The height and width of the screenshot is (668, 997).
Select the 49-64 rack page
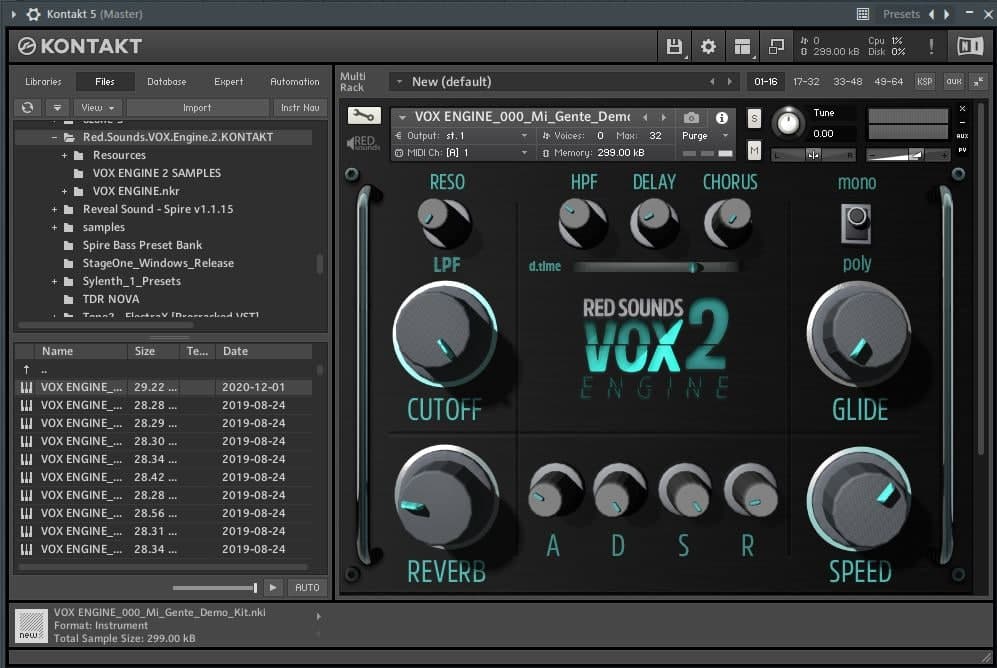[888, 81]
